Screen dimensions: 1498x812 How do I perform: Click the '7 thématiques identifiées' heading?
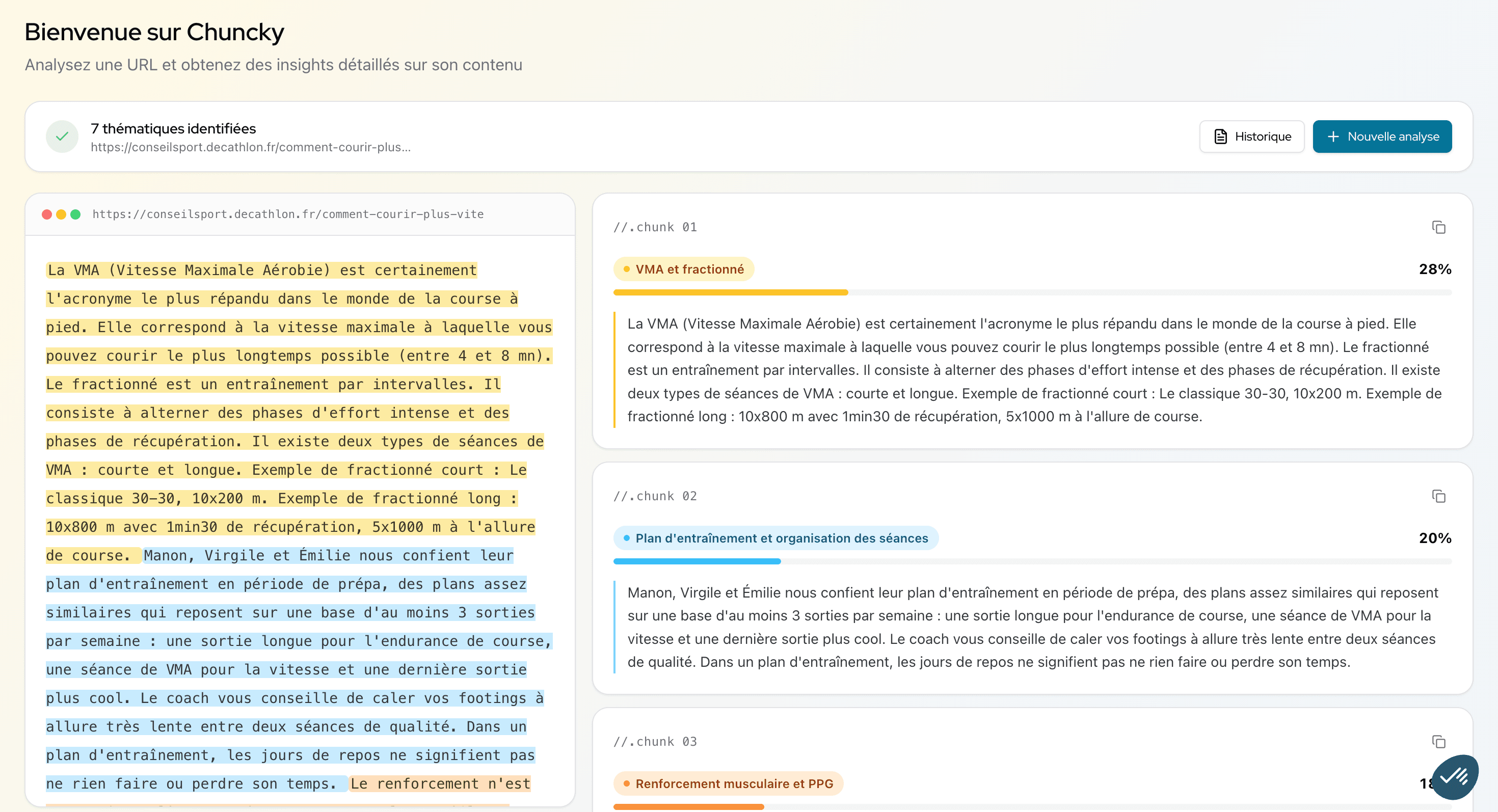173,128
